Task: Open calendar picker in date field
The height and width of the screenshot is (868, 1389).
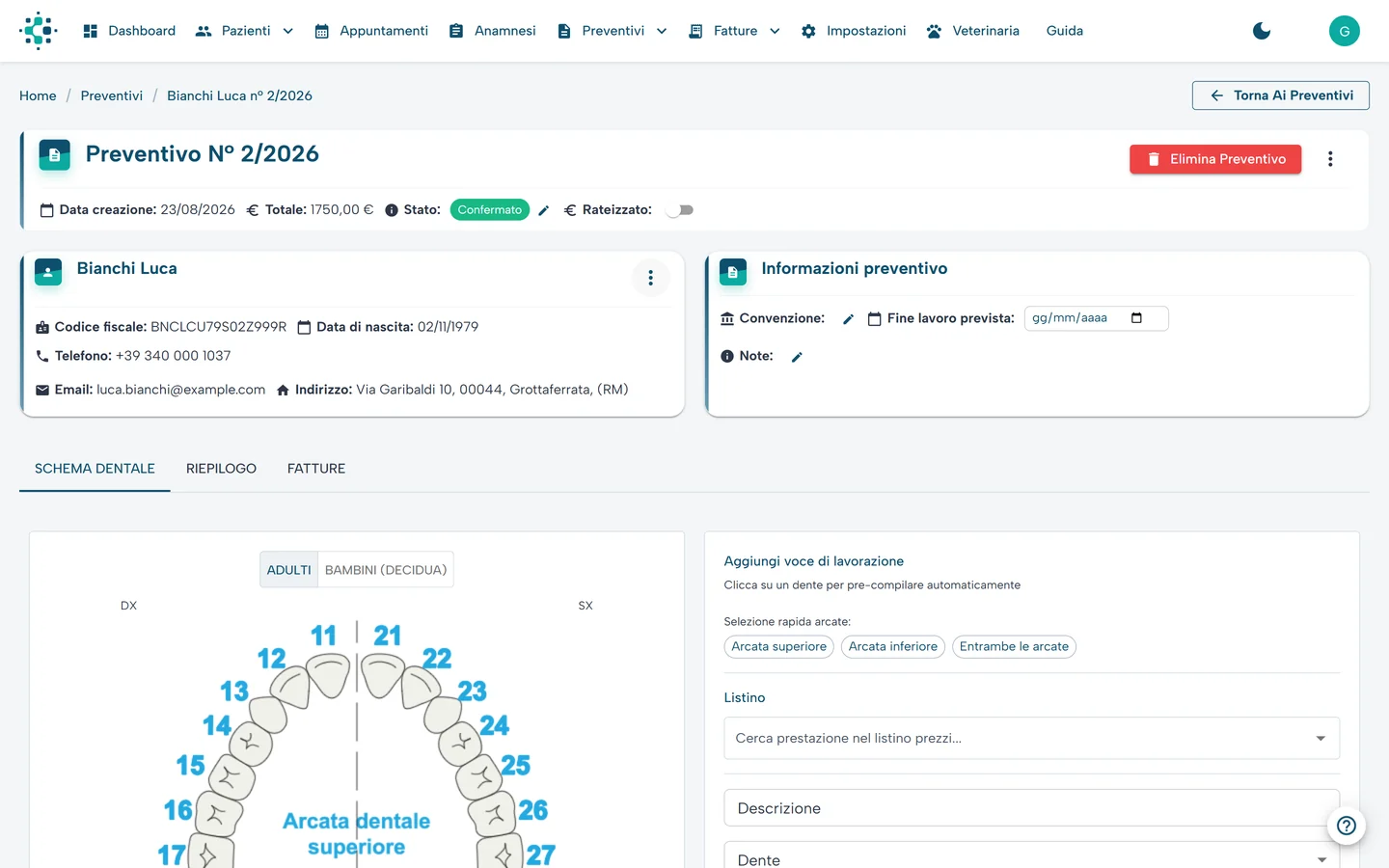Action: [1136, 318]
